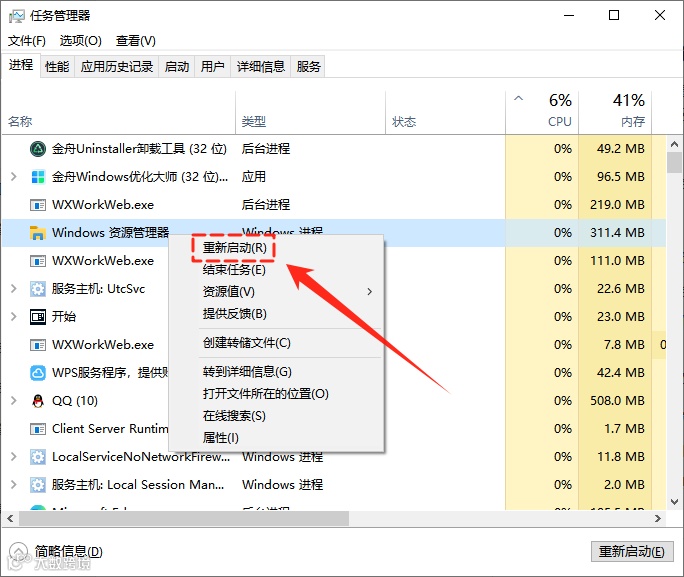Expand 服务主机: Local Session Manager group
The image size is (684, 577).
(x=14, y=485)
